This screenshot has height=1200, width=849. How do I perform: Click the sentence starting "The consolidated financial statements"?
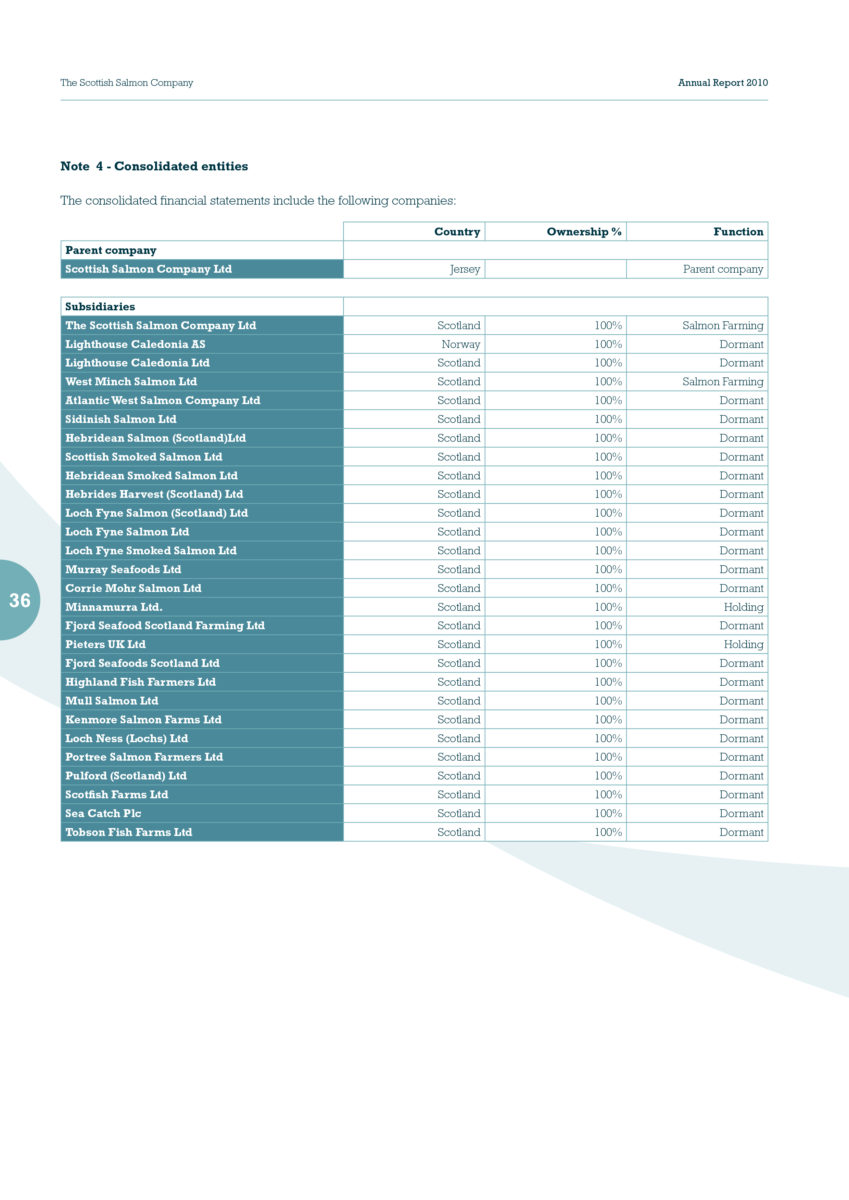tap(258, 201)
